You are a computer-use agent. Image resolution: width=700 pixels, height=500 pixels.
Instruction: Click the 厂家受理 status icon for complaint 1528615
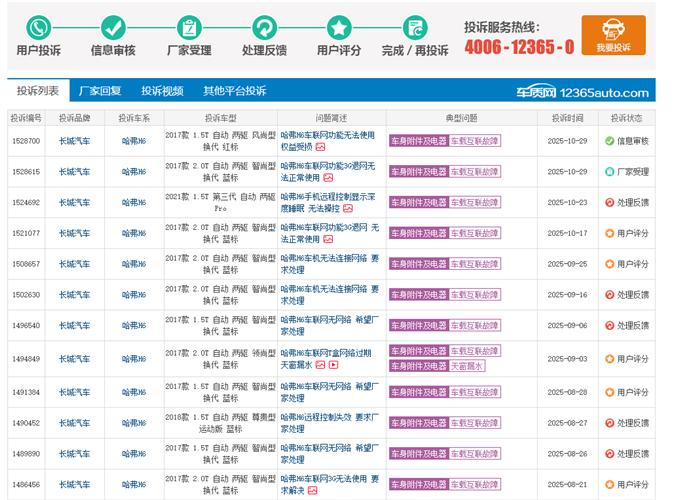click(609, 172)
